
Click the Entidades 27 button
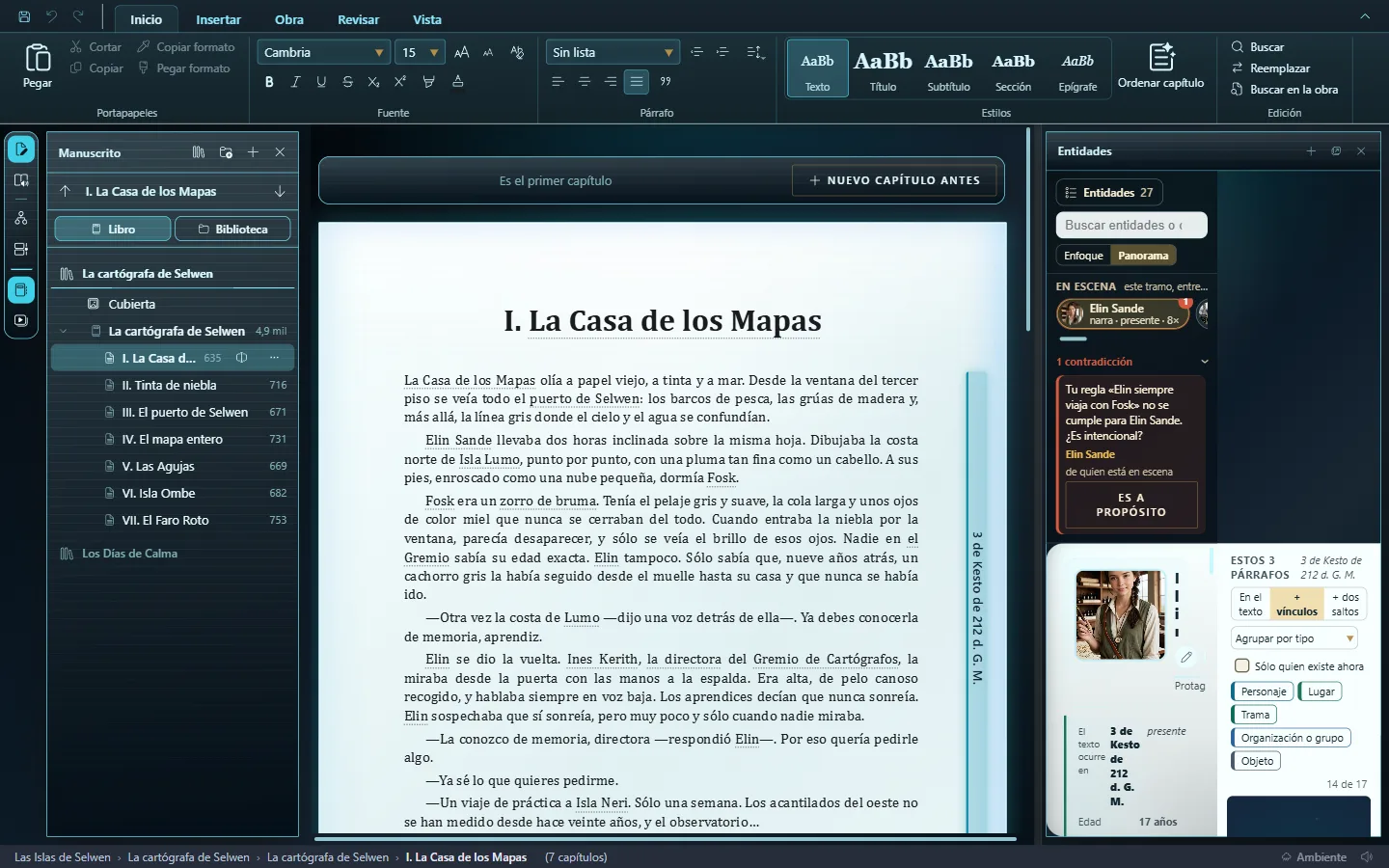[x=1109, y=192]
